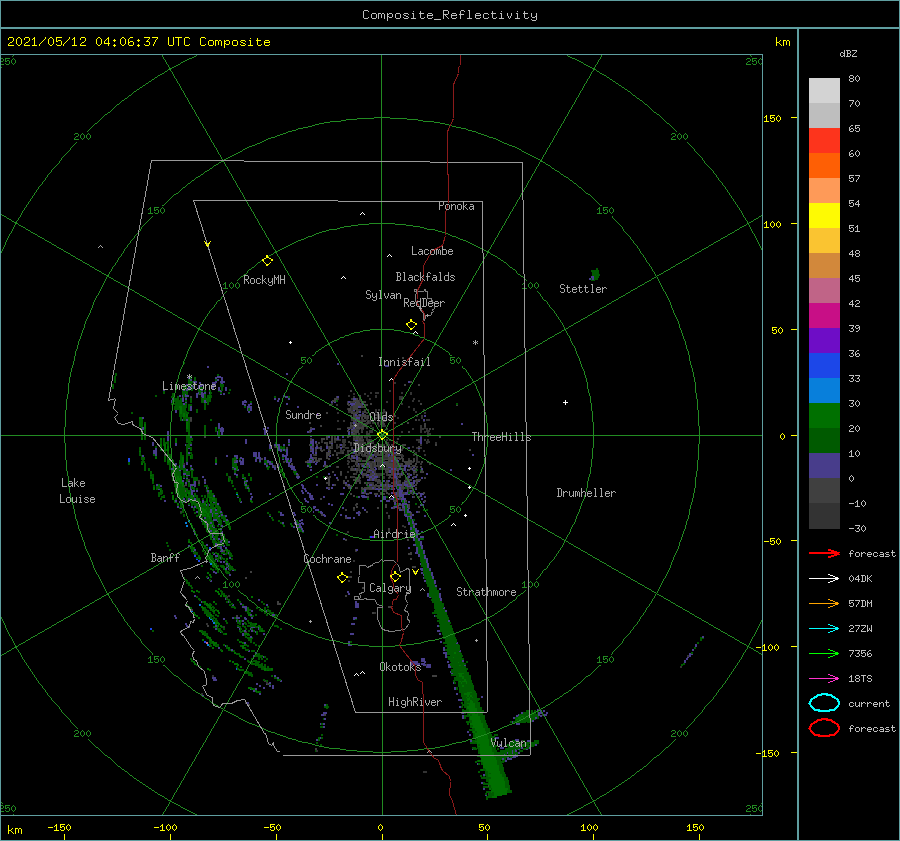Click the ThreeHills town label
Image resolution: width=900 pixels, height=841 pixels.
501,437
